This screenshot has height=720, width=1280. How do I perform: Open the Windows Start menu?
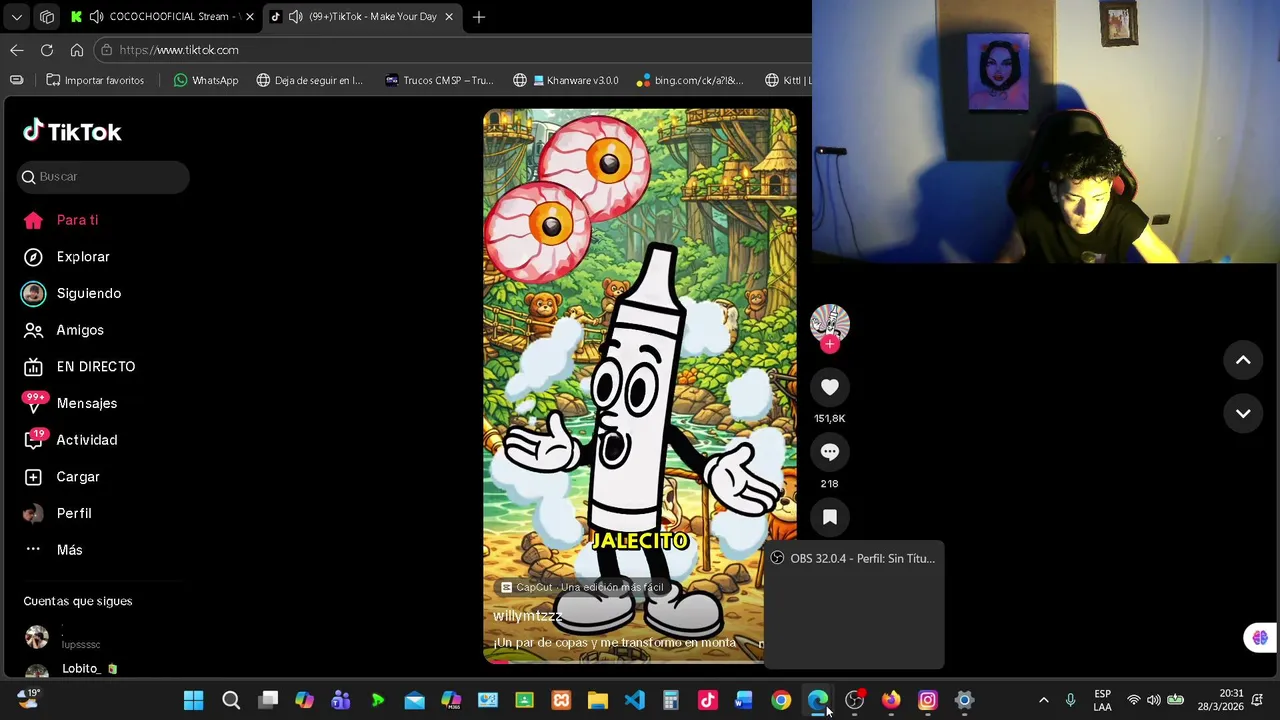(x=194, y=701)
